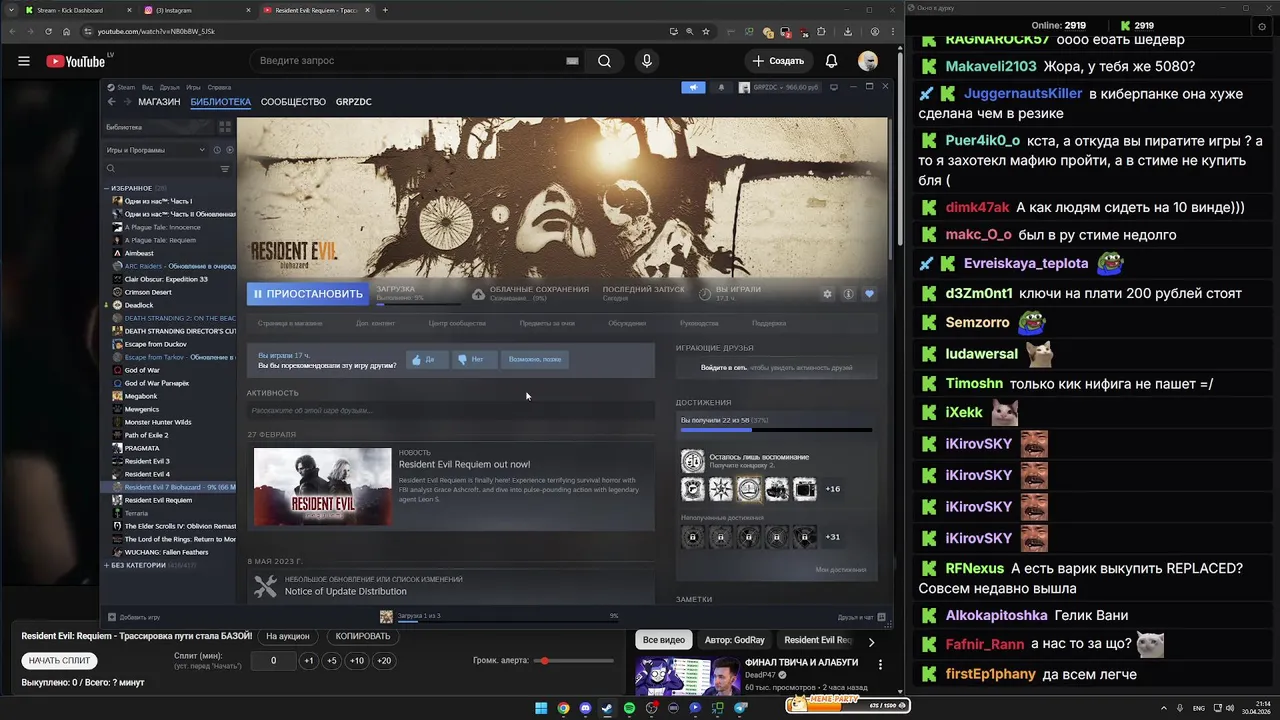Open Steam notifications bell
This screenshot has height=720, width=1280.
click(721, 87)
